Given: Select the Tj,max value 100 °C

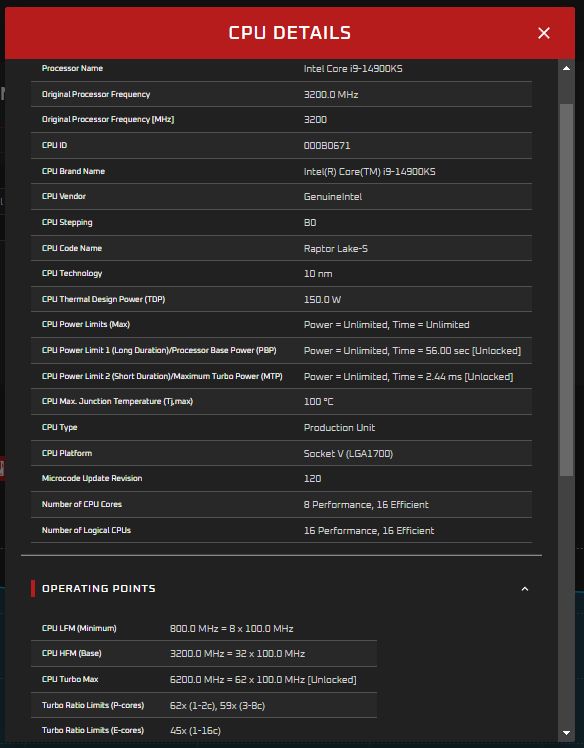Looking at the screenshot, I should coord(318,402).
